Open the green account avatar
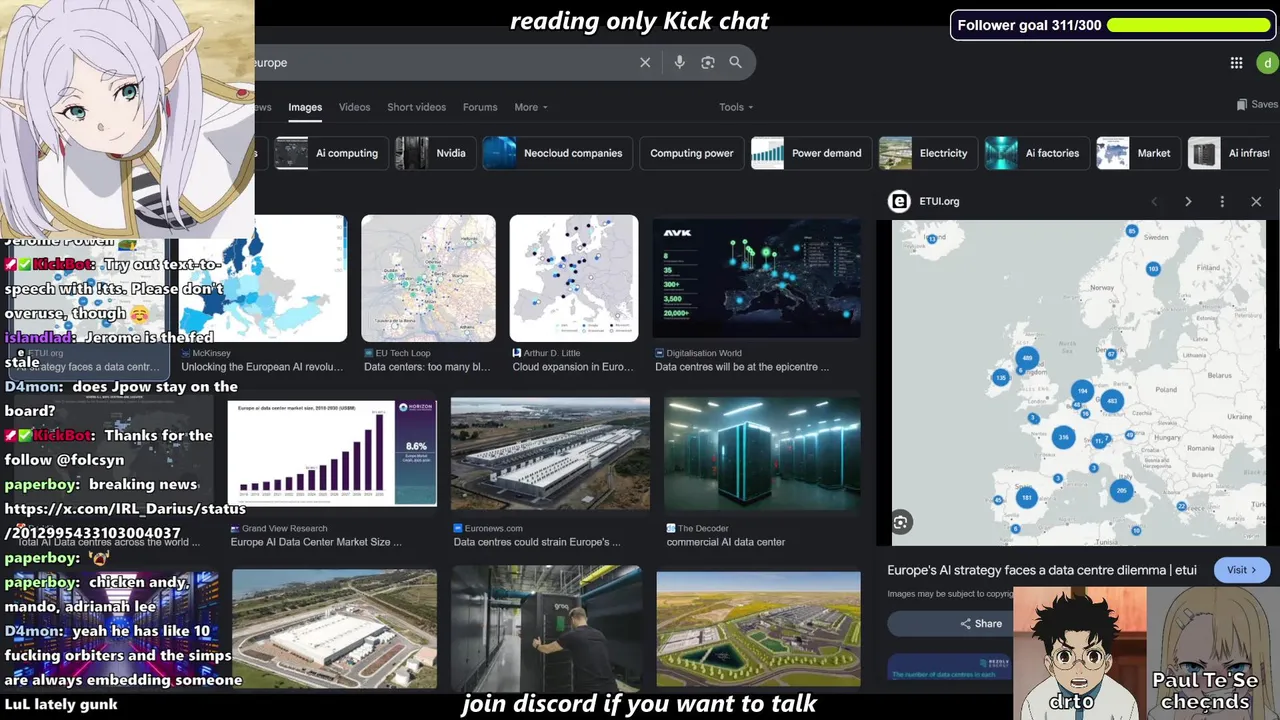 coord(1267,62)
